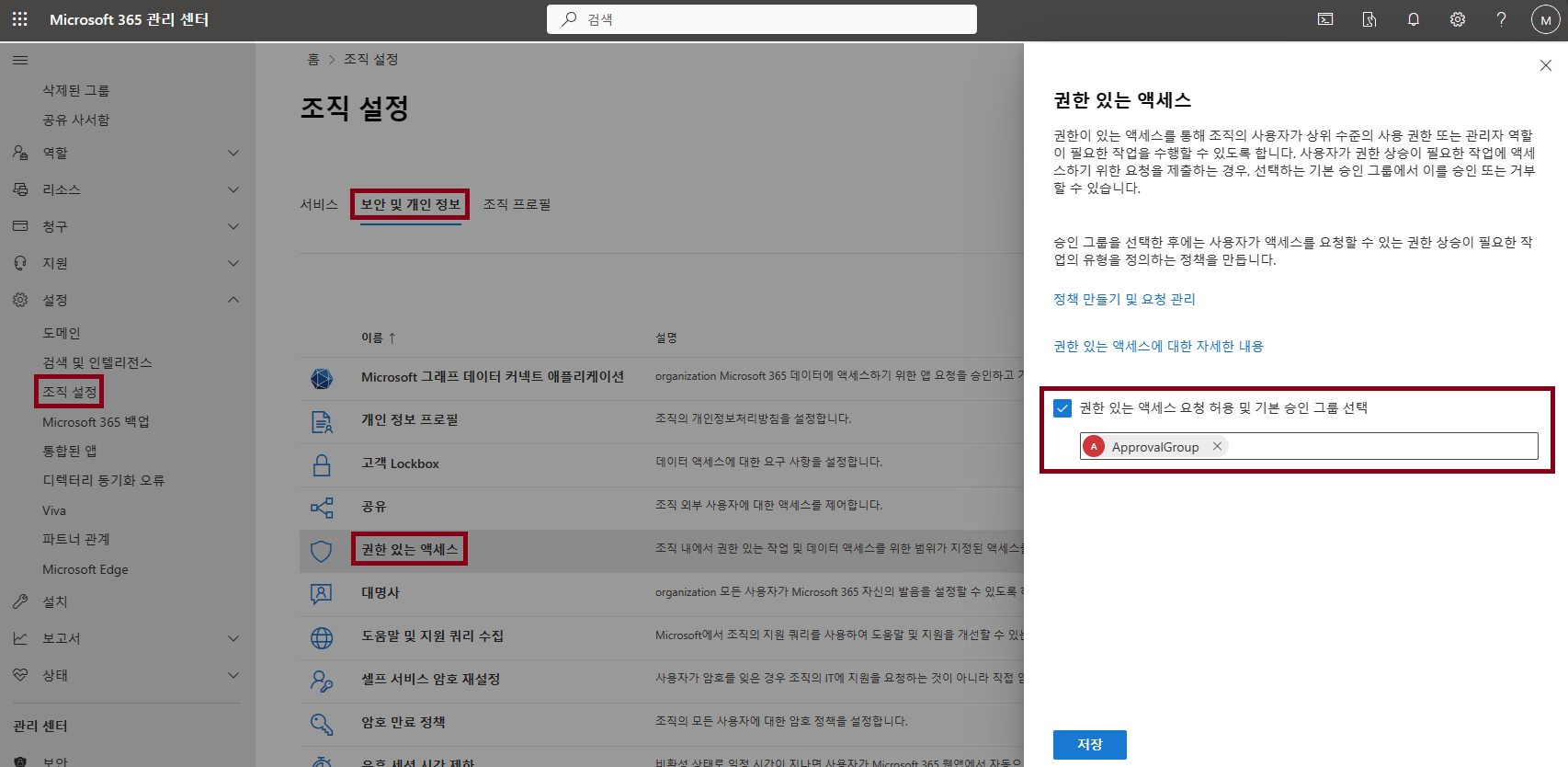Expand the 보고서 menu chevron
Screen dimensions: 1568x767
coord(233,638)
